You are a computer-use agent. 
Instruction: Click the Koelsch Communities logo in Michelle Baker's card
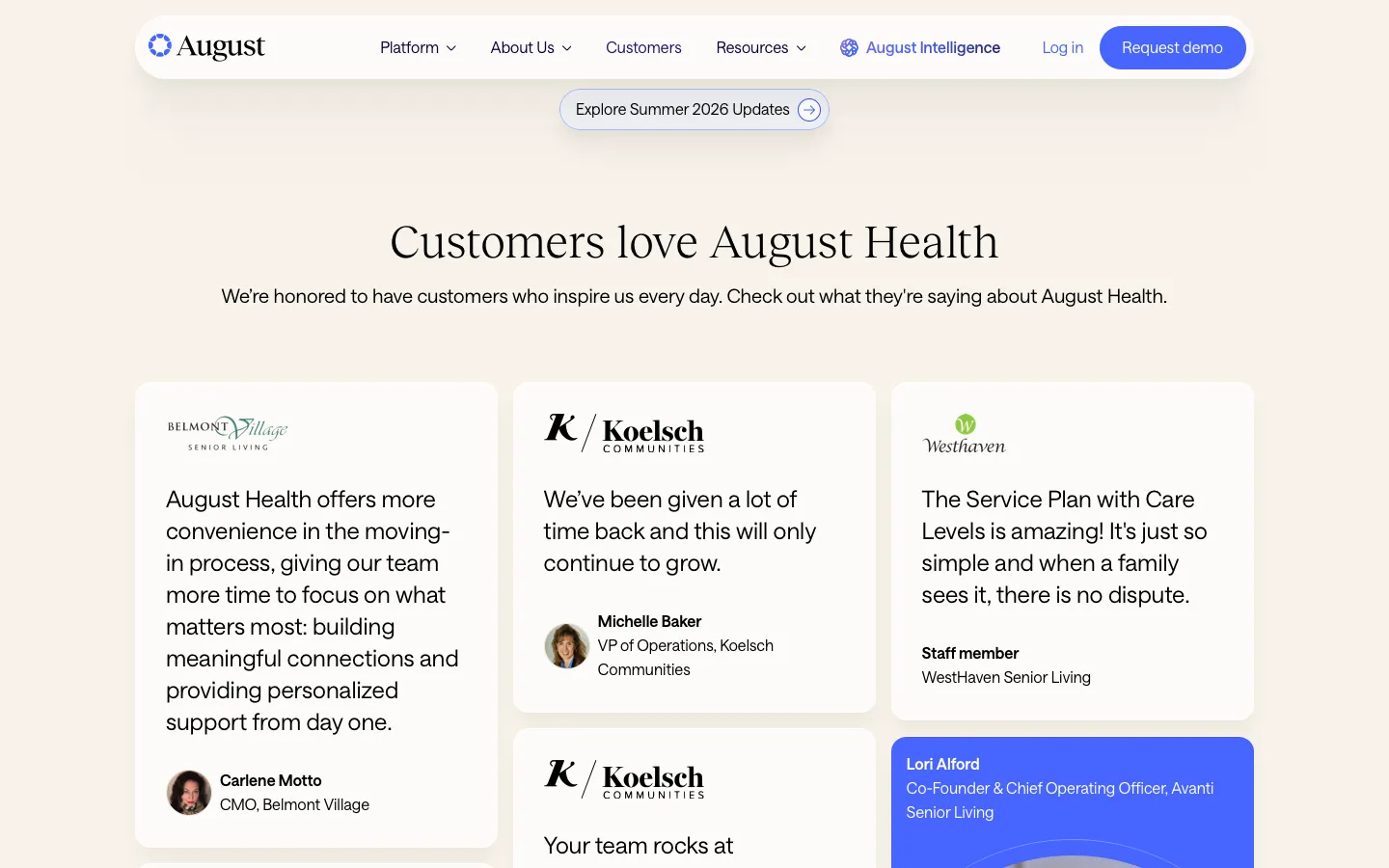624,433
